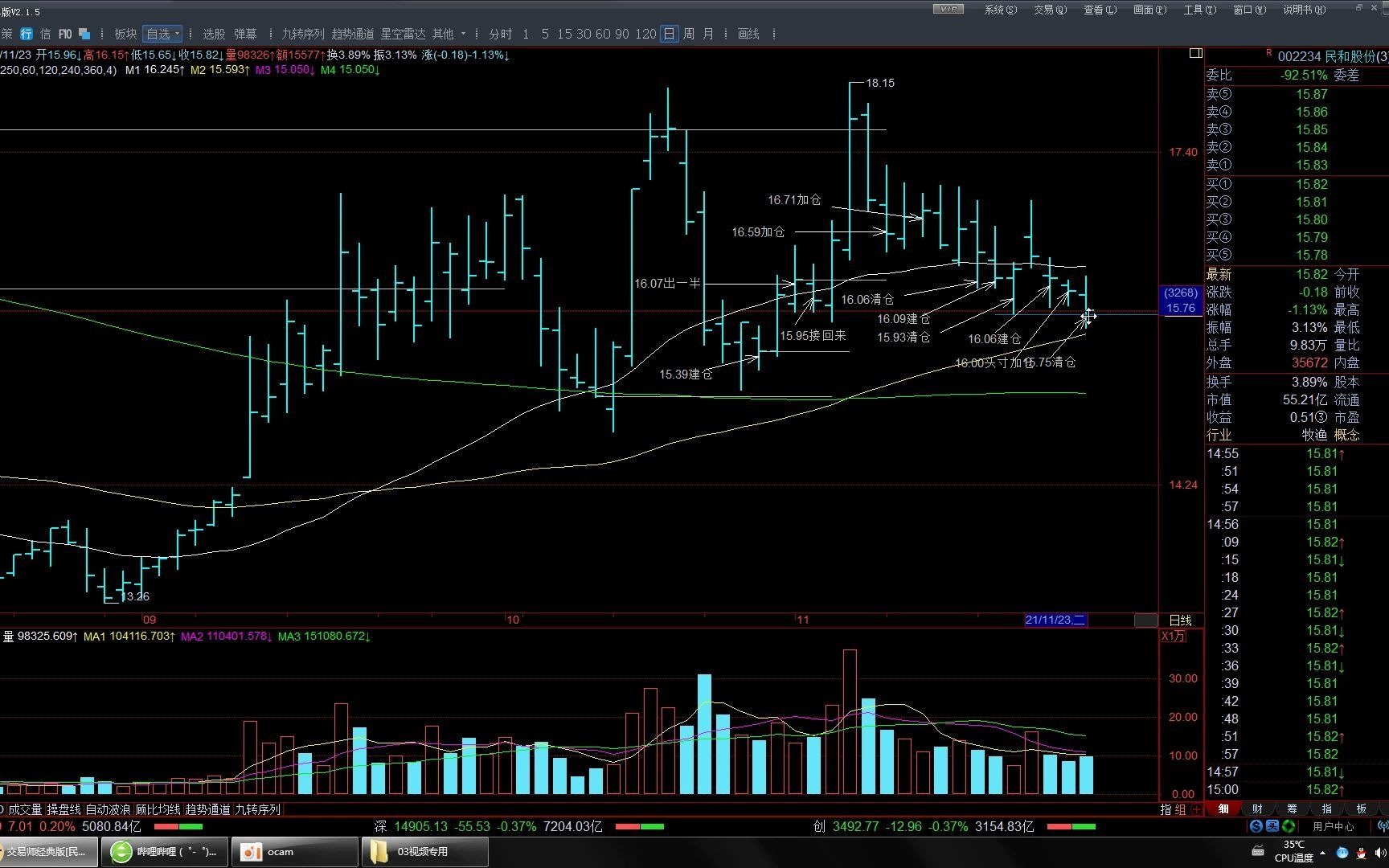Click the 板块 toolbar button

[x=125, y=34]
